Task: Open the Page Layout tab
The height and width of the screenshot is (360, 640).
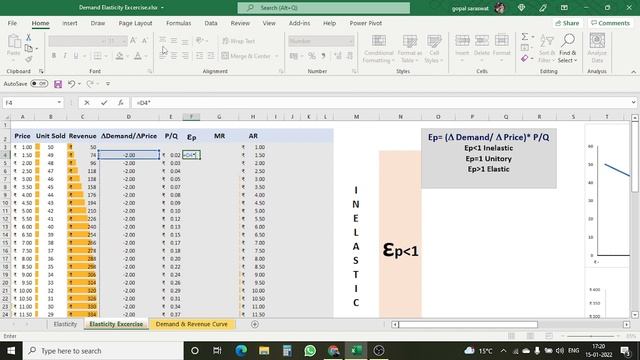Action: pyautogui.click(x=135, y=23)
